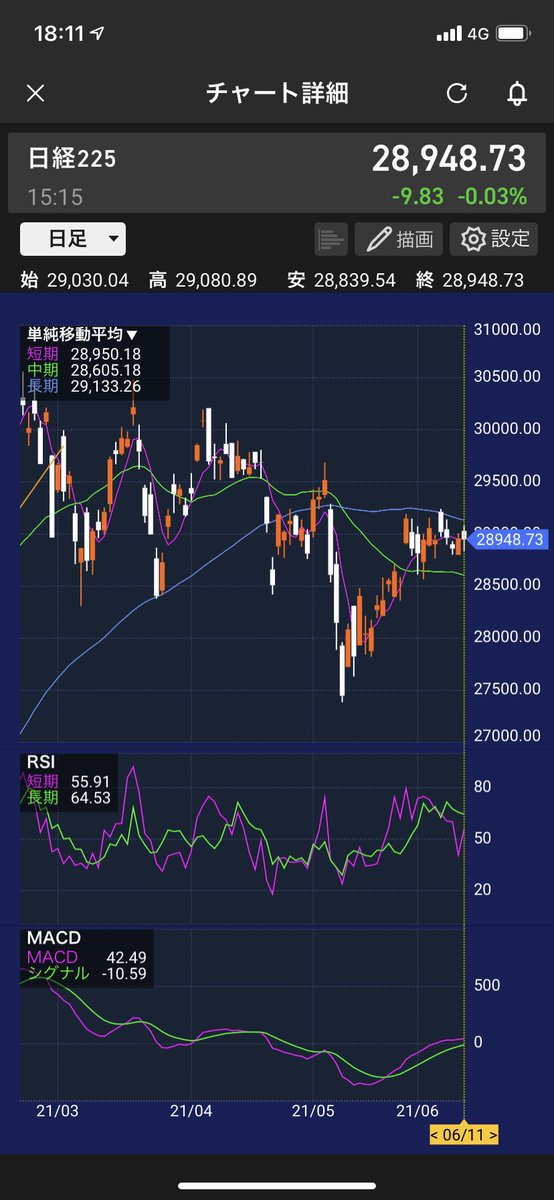Tap the percentage change -0.03%
Viewport: 554px width, 1200px height.
491,196
